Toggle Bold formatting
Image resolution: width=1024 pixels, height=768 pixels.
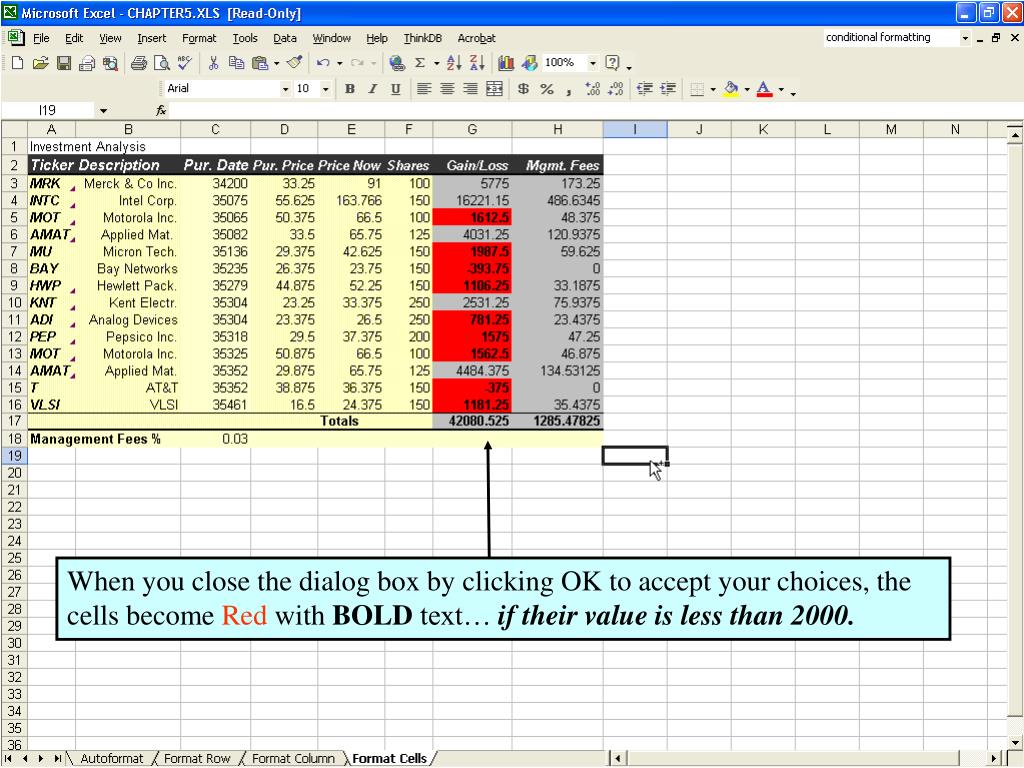350,89
